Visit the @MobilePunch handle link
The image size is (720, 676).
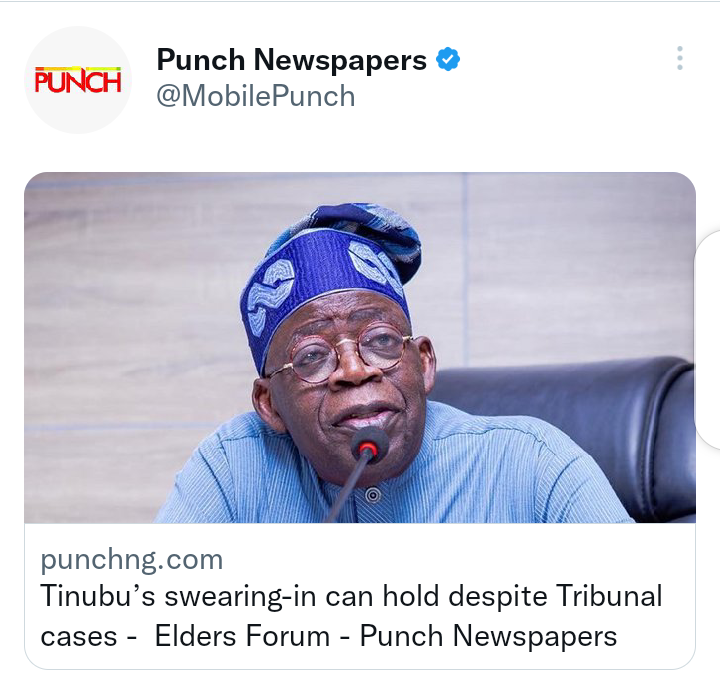point(256,96)
